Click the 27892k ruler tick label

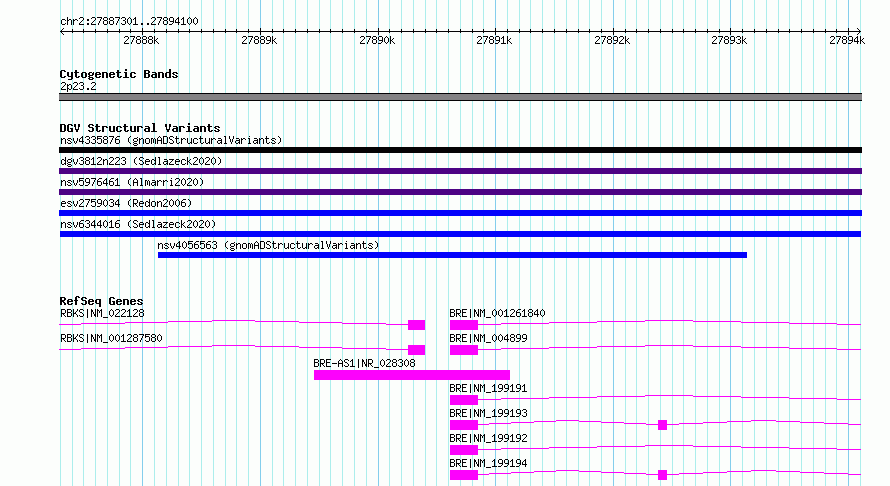coord(612,40)
